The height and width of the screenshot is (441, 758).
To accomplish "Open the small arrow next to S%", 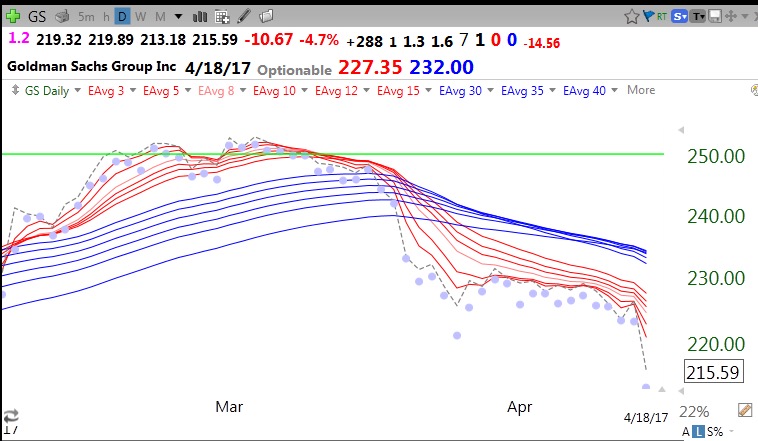I will (731, 431).
